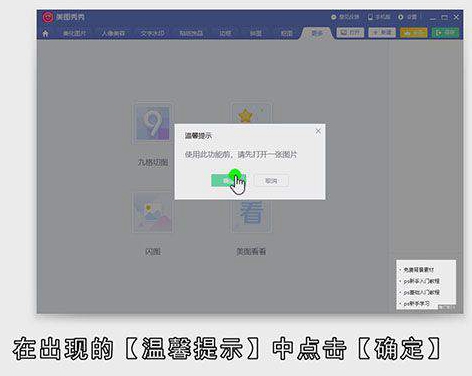Go to the home icon tab

[x=45, y=33]
